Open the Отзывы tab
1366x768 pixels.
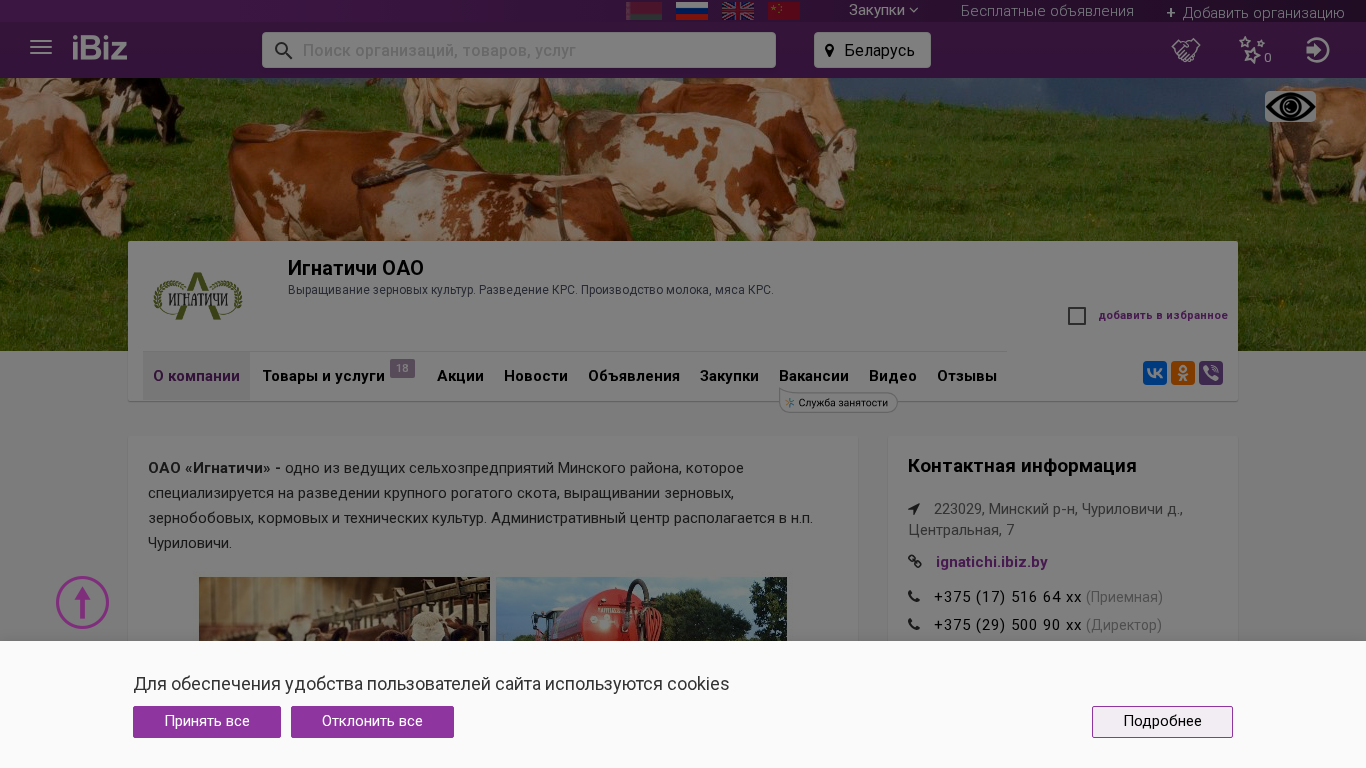967,376
